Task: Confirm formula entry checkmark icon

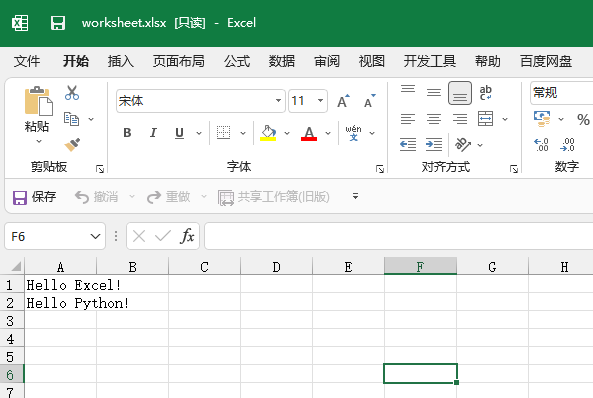Action: [x=163, y=236]
